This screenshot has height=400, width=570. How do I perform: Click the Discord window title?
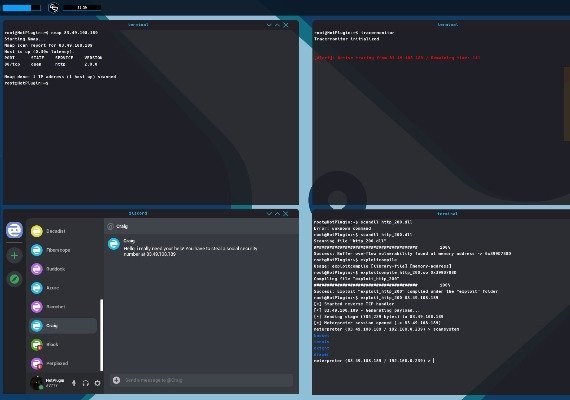click(x=138, y=213)
